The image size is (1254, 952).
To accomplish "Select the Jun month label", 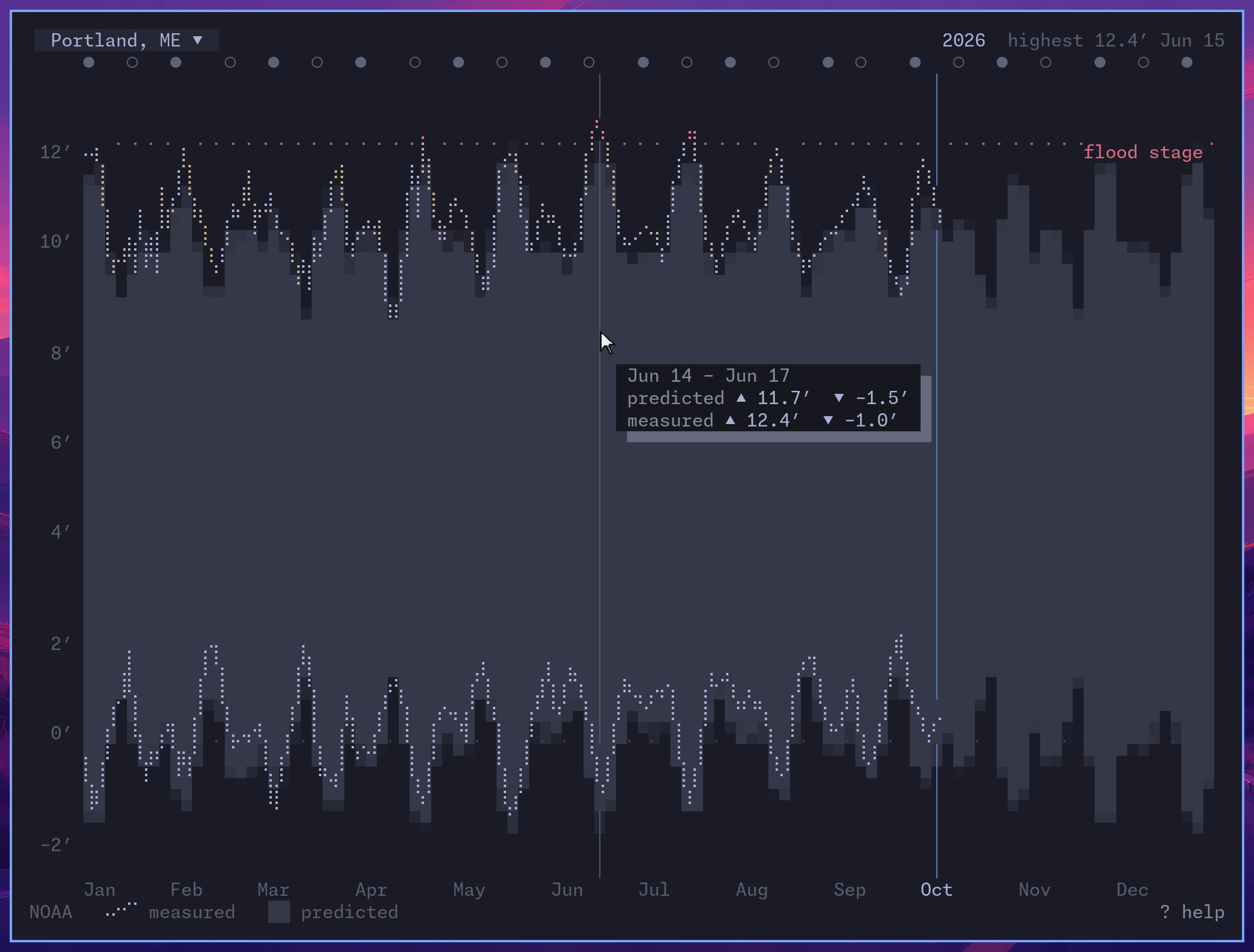I will tap(567, 890).
